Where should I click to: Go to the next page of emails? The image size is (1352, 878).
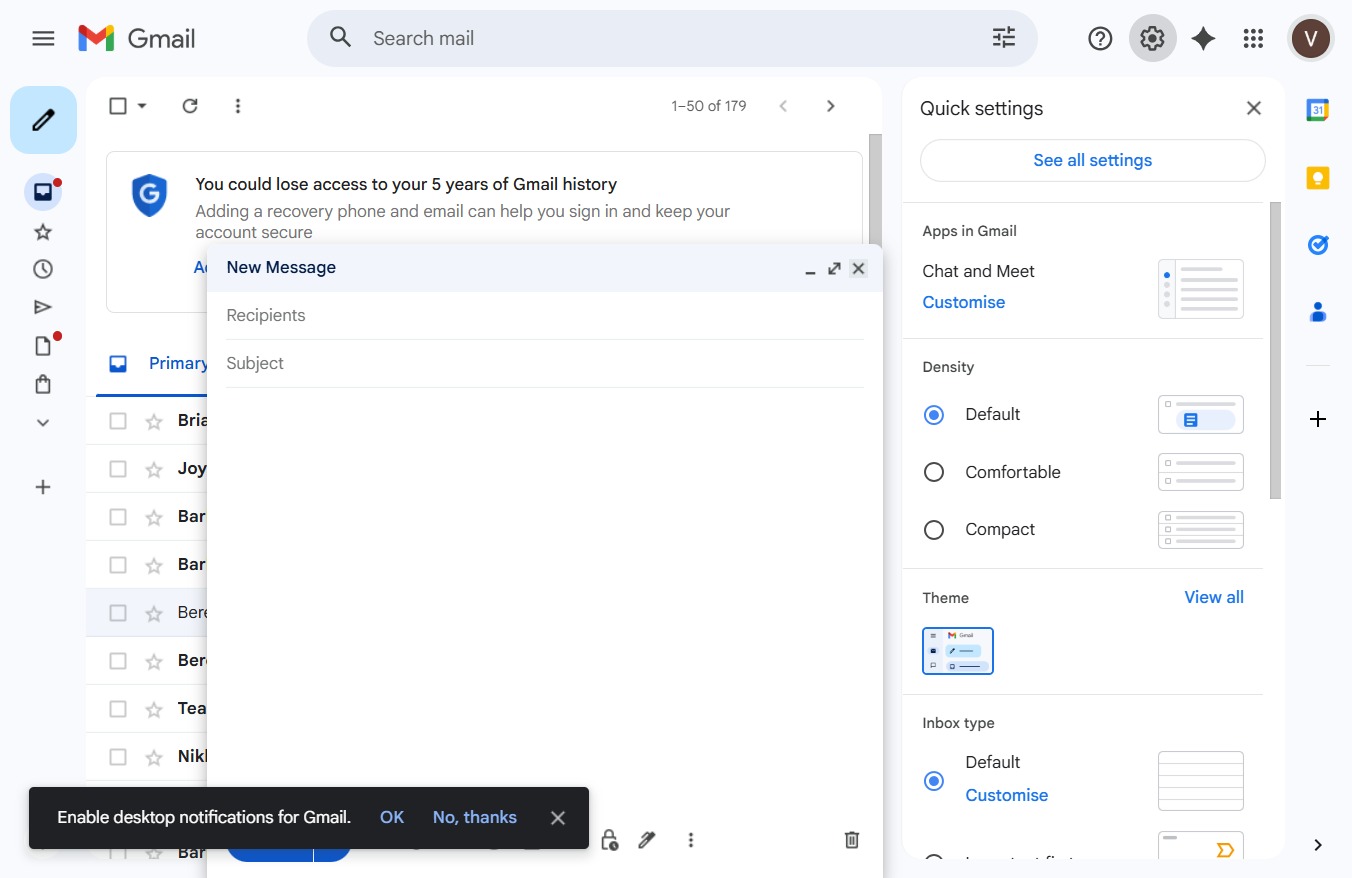click(831, 106)
